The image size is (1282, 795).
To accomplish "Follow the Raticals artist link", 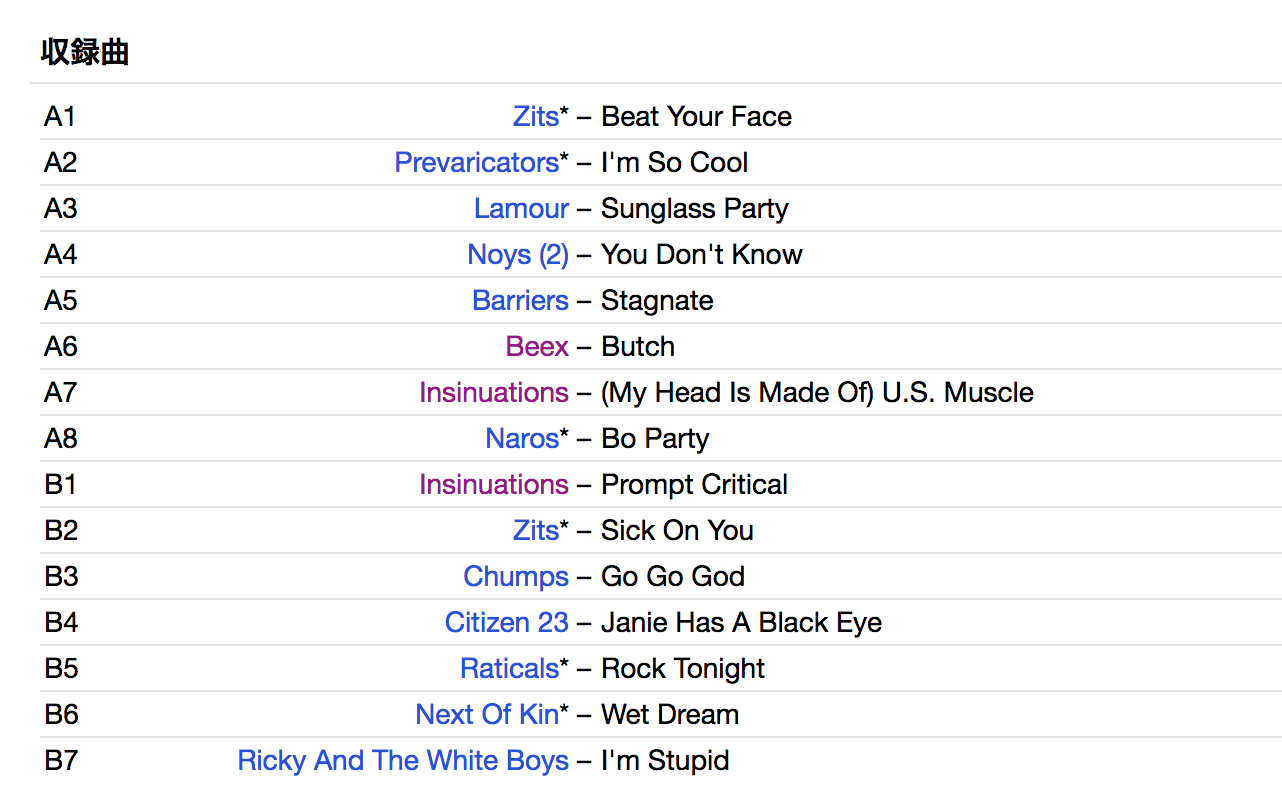I will point(509,669).
